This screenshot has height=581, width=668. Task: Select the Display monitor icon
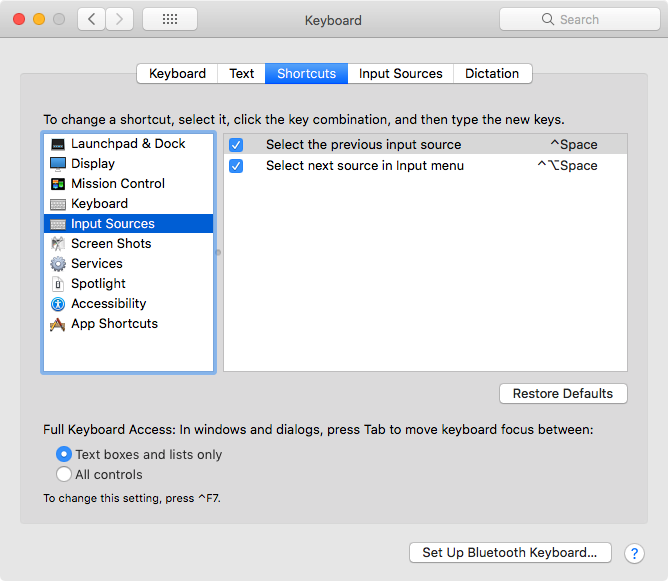coord(58,164)
